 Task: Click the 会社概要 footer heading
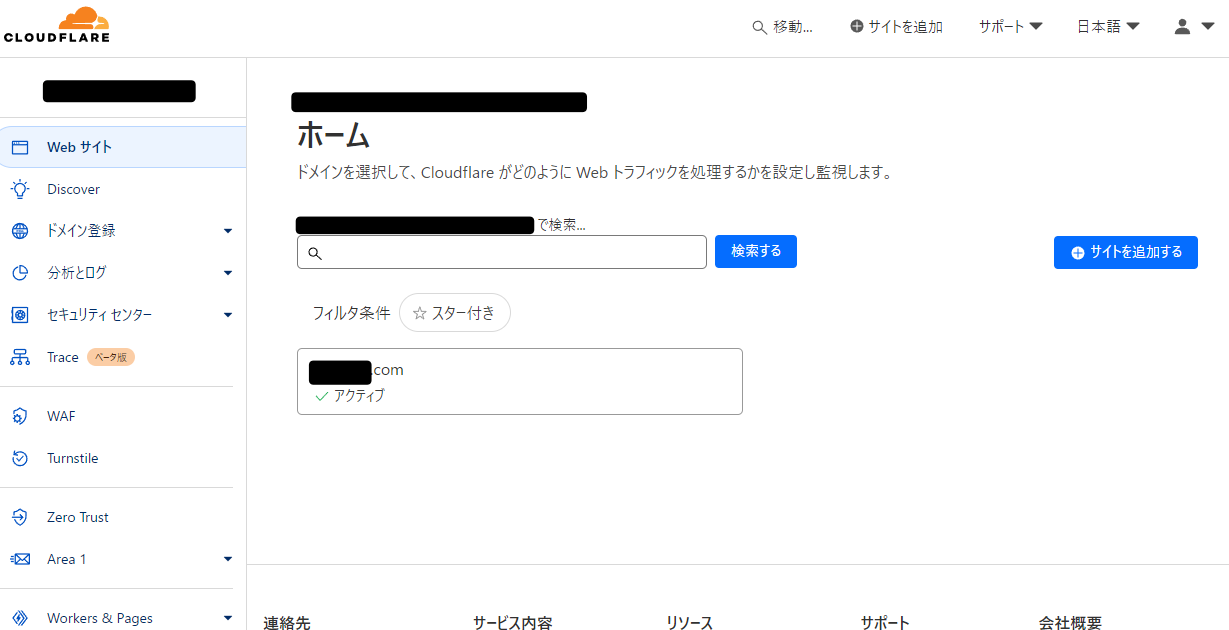(1070, 623)
